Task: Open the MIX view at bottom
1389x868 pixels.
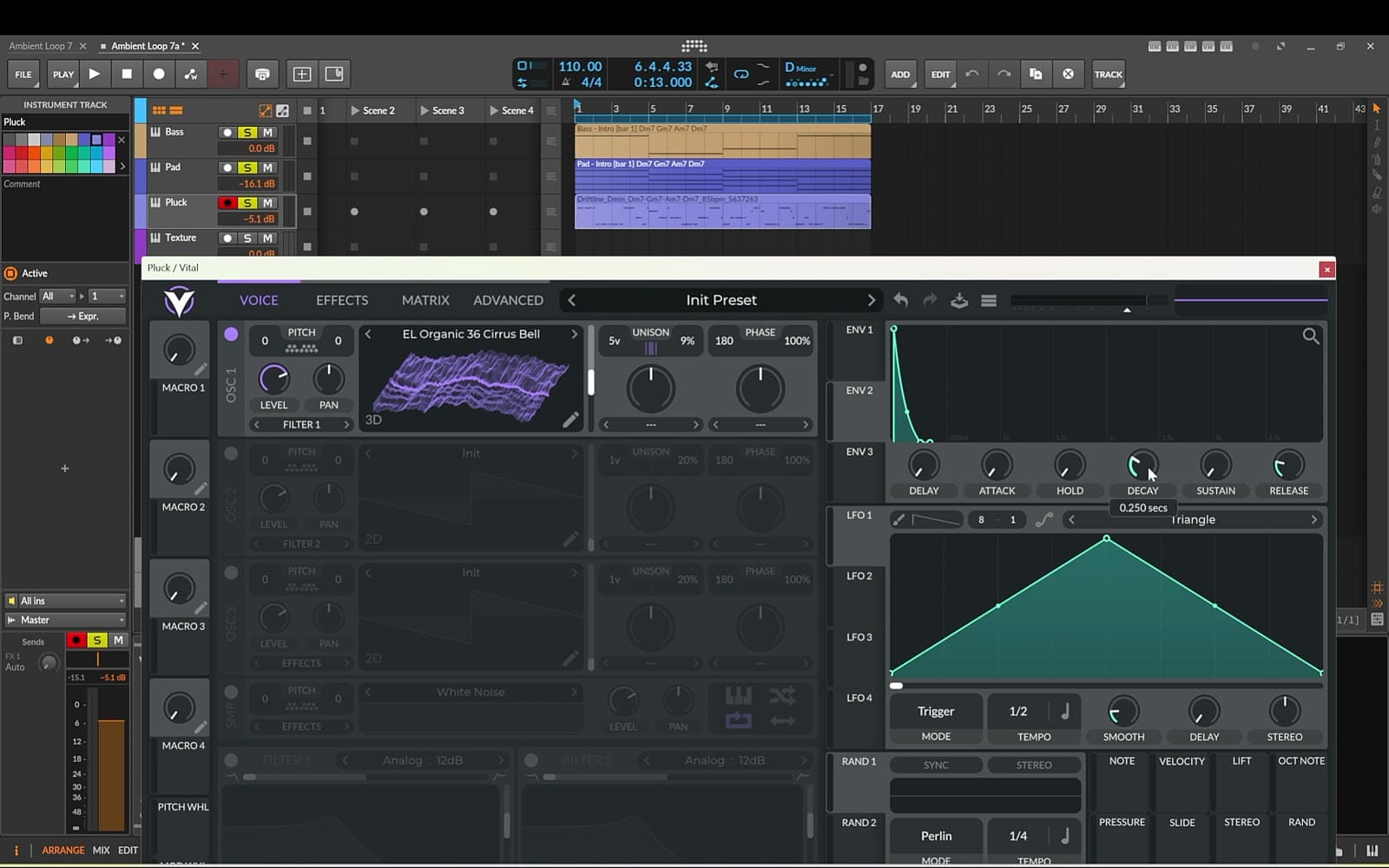Action: [x=101, y=851]
